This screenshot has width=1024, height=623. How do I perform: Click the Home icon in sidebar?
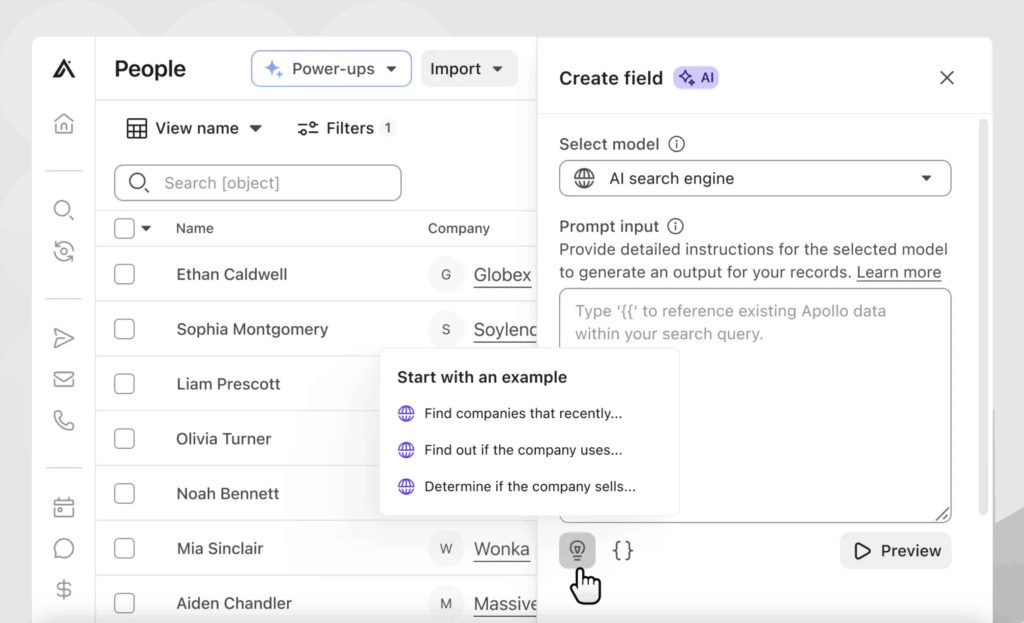click(64, 124)
